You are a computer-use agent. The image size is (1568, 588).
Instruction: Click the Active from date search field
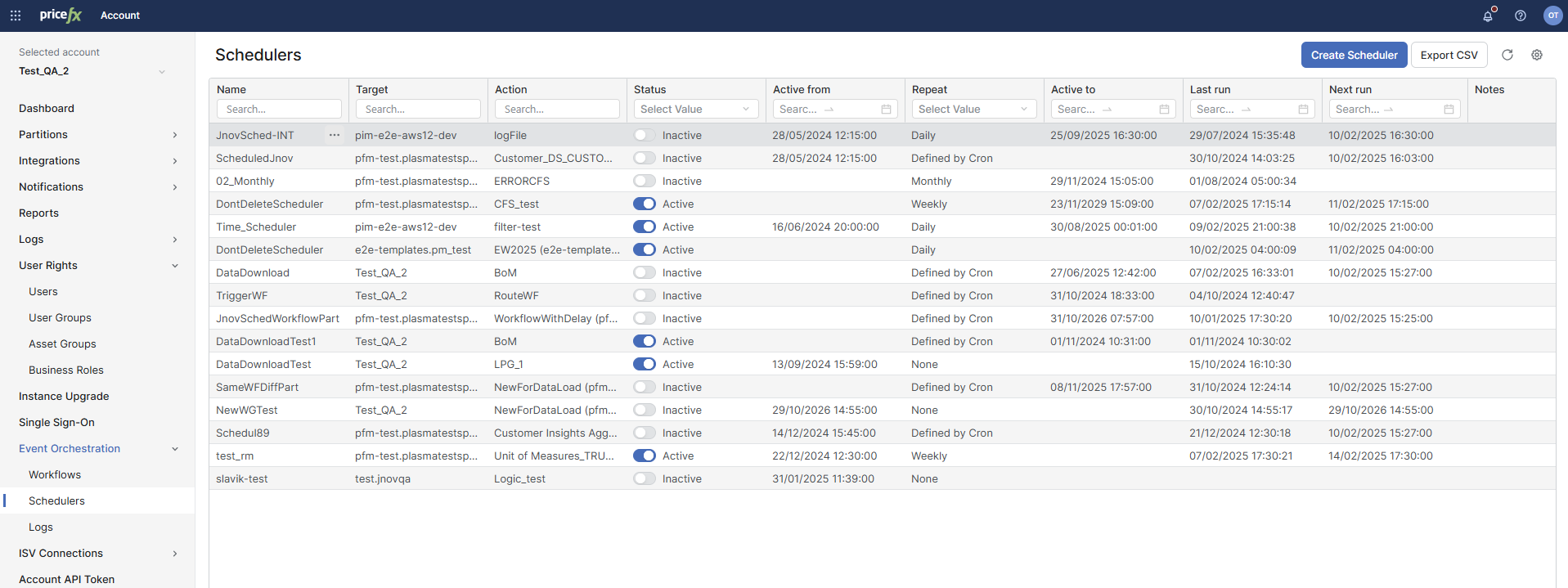(x=835, y=109)
